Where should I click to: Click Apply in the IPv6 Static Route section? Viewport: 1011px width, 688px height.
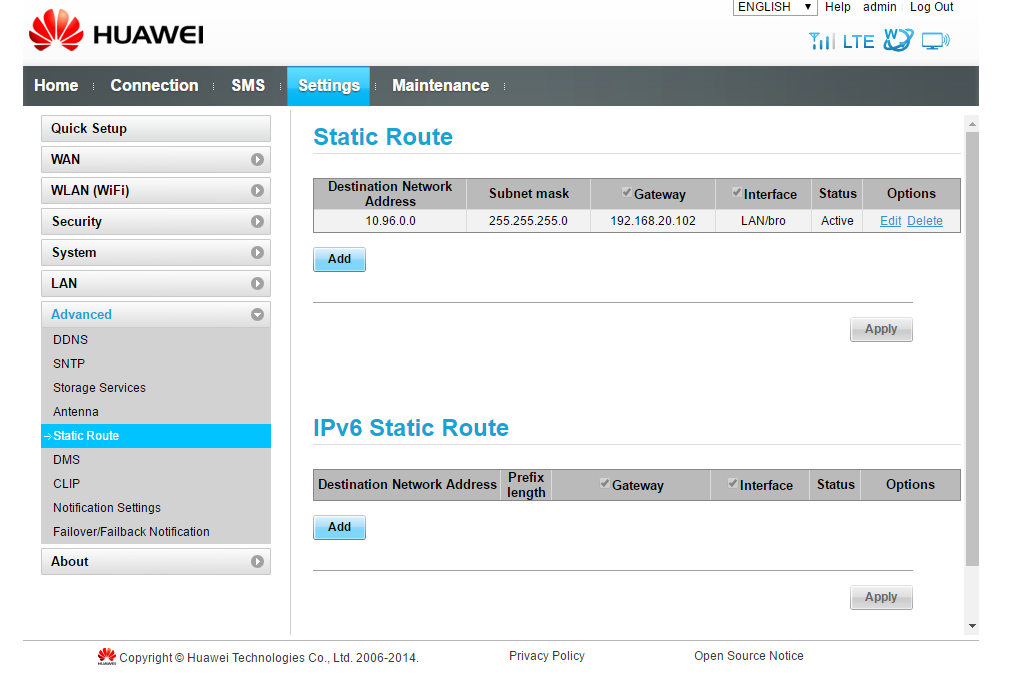pos(881,597)
